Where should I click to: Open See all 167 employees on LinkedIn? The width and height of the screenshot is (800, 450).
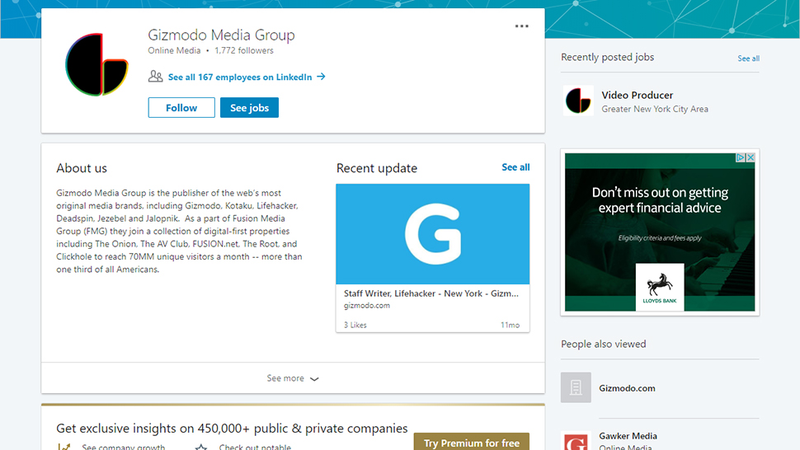(240, 77)
